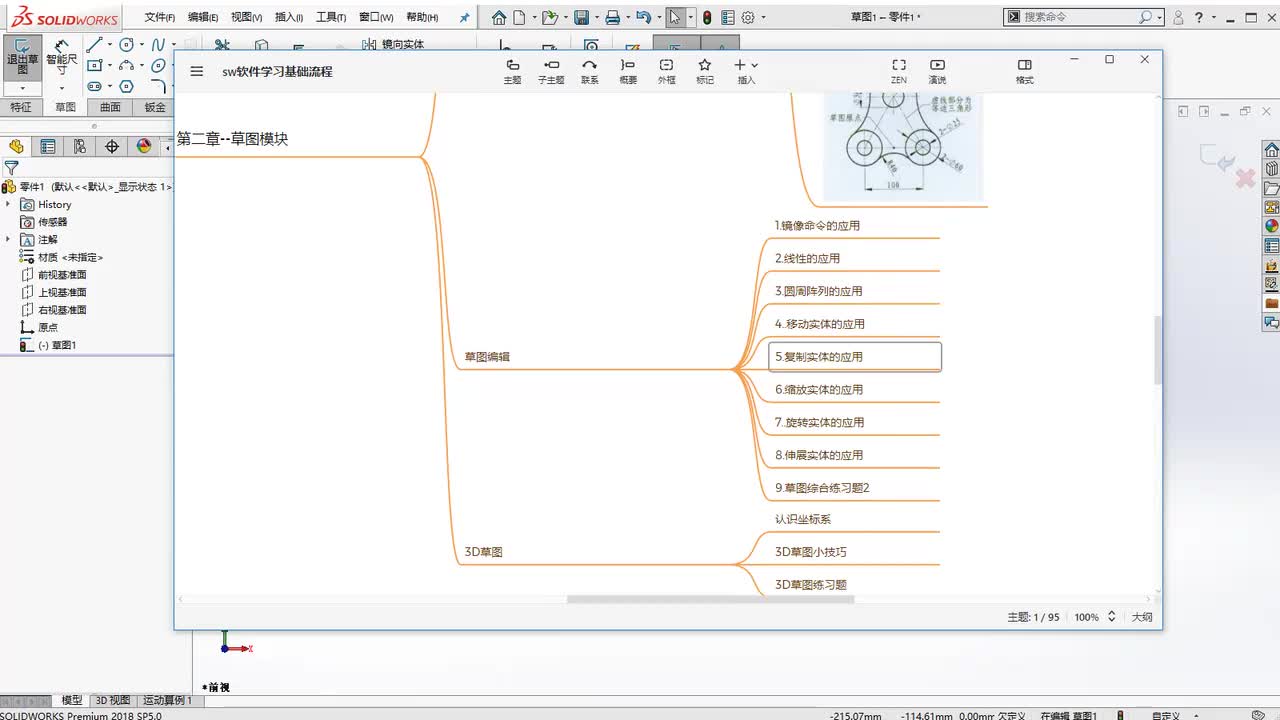Open the ConfigurationManager tab

[80, 146]
